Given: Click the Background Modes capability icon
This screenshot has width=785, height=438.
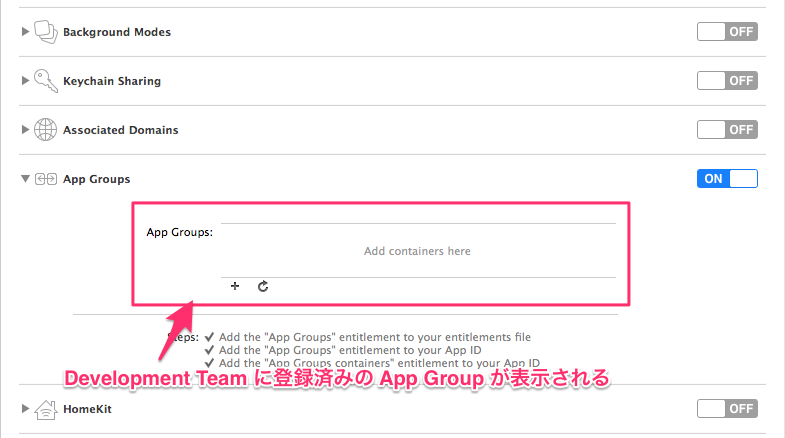Looking at the screenshot, I should [x=46, y=32].
